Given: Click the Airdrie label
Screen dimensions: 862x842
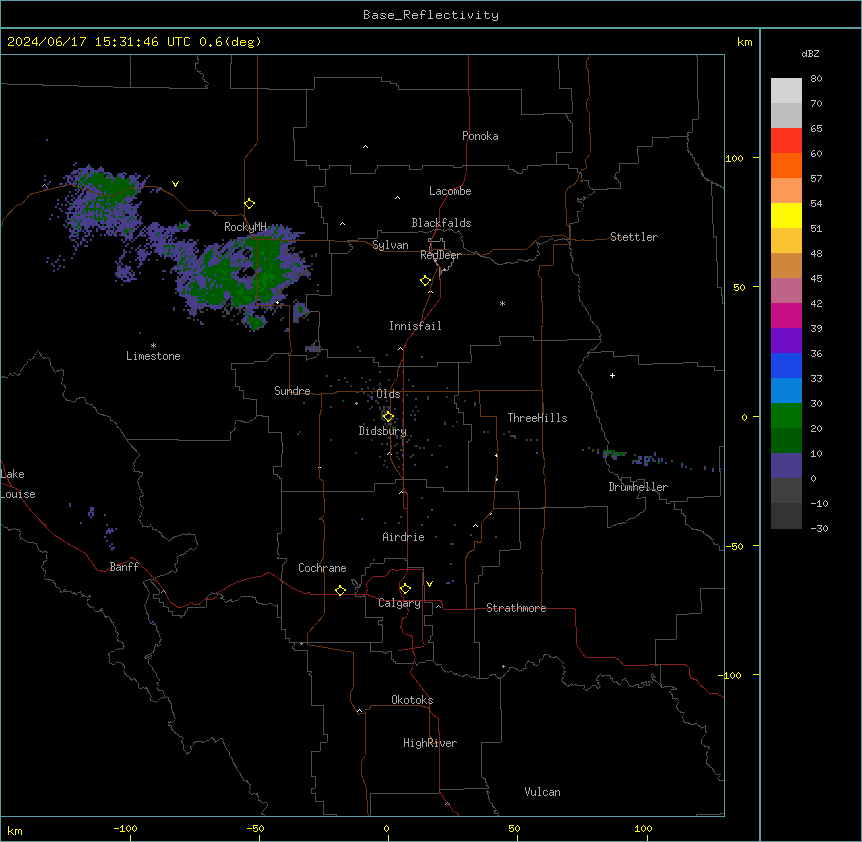Looking at the screenshot, I should pos(403,537).
